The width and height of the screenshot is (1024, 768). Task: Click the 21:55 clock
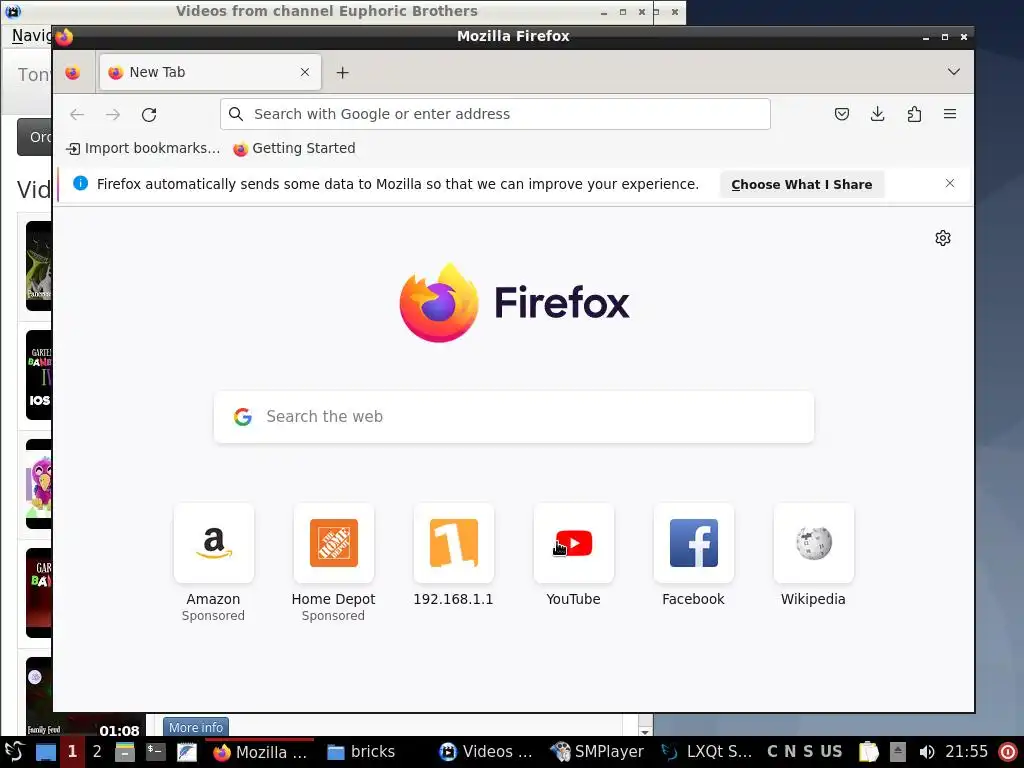[x=967, y=752]
